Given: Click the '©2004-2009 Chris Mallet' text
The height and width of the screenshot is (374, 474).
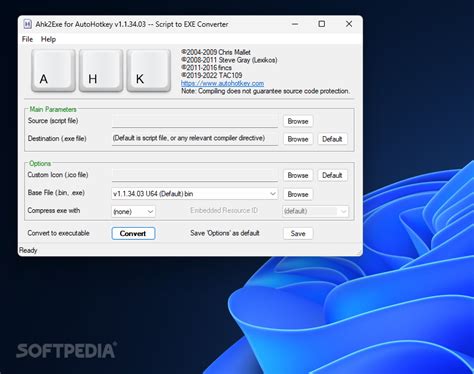Looking at the screenshot, I should 216,52.
